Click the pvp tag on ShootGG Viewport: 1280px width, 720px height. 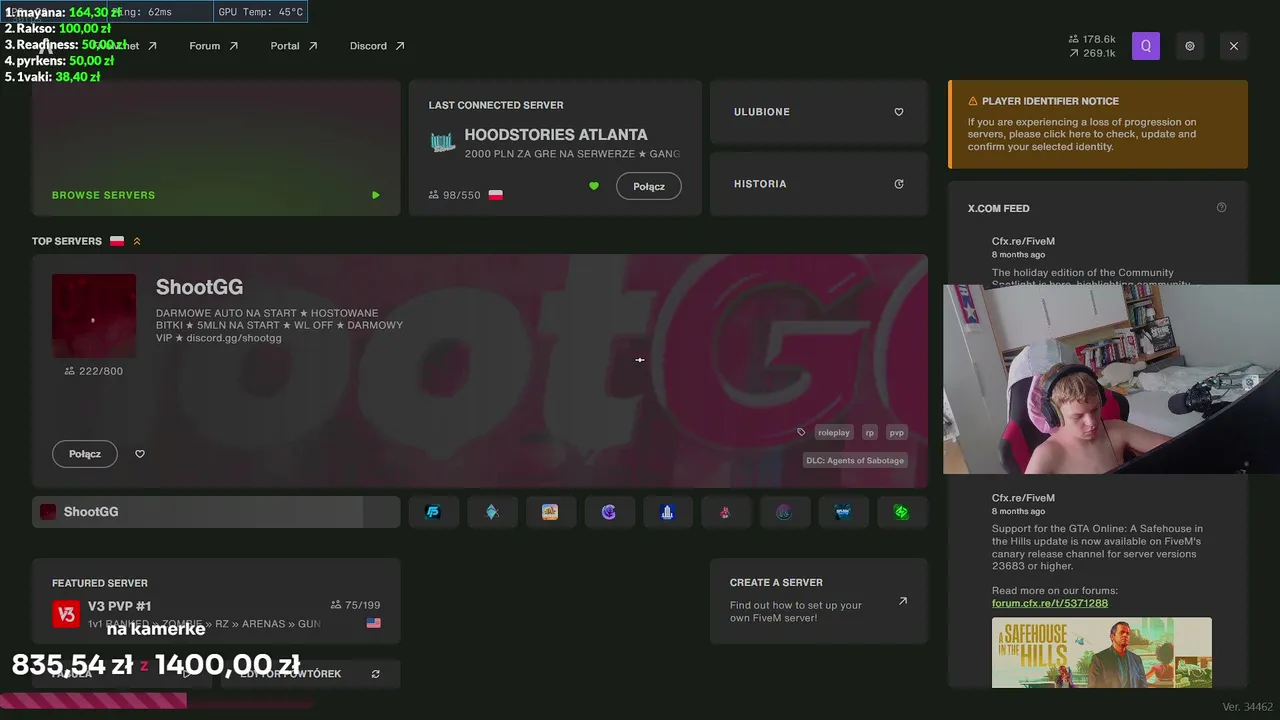[x=897, y=433]
